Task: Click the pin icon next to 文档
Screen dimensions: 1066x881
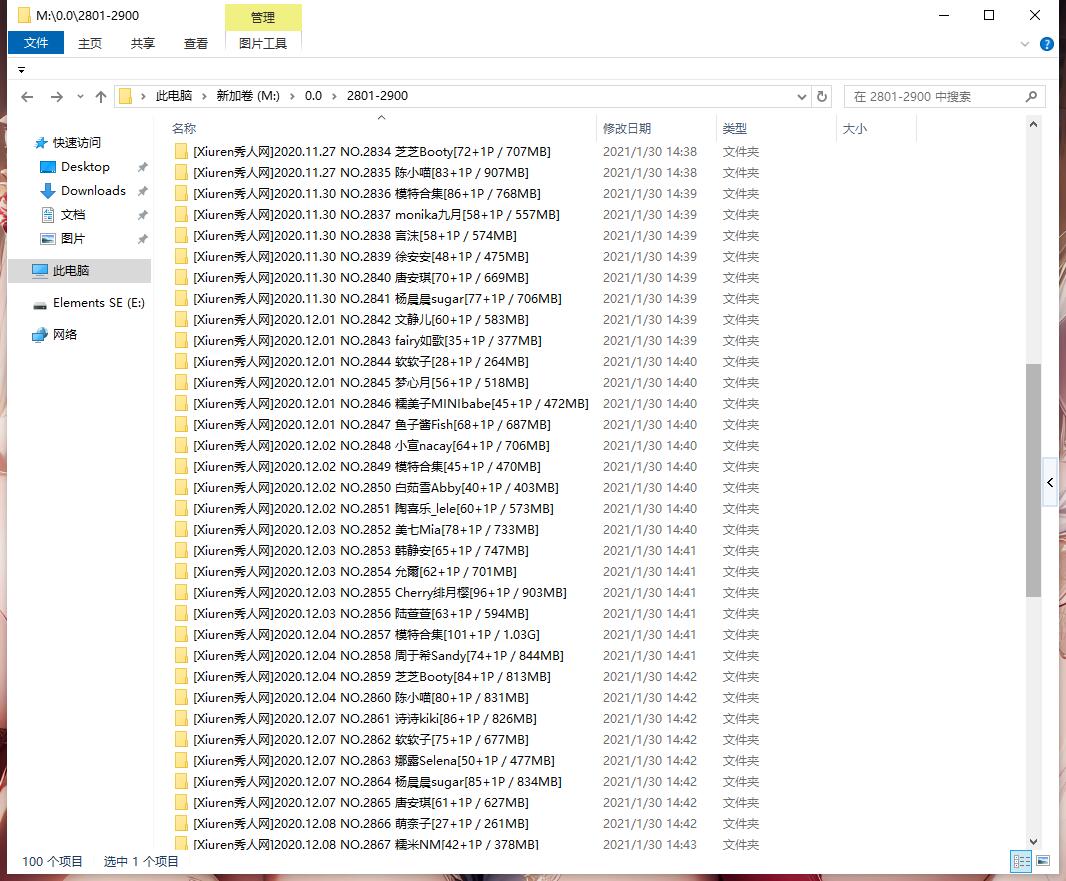Action: 143,215
